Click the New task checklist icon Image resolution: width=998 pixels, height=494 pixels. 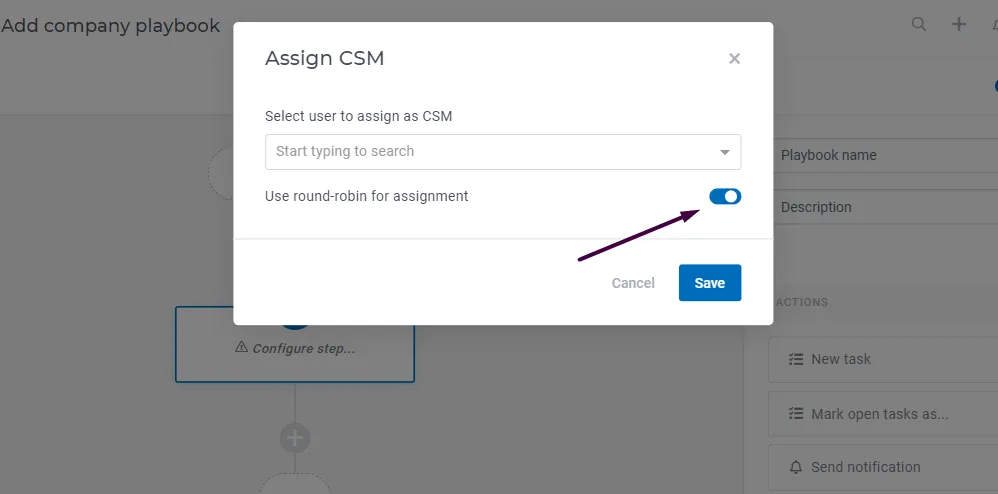(796, 359)
